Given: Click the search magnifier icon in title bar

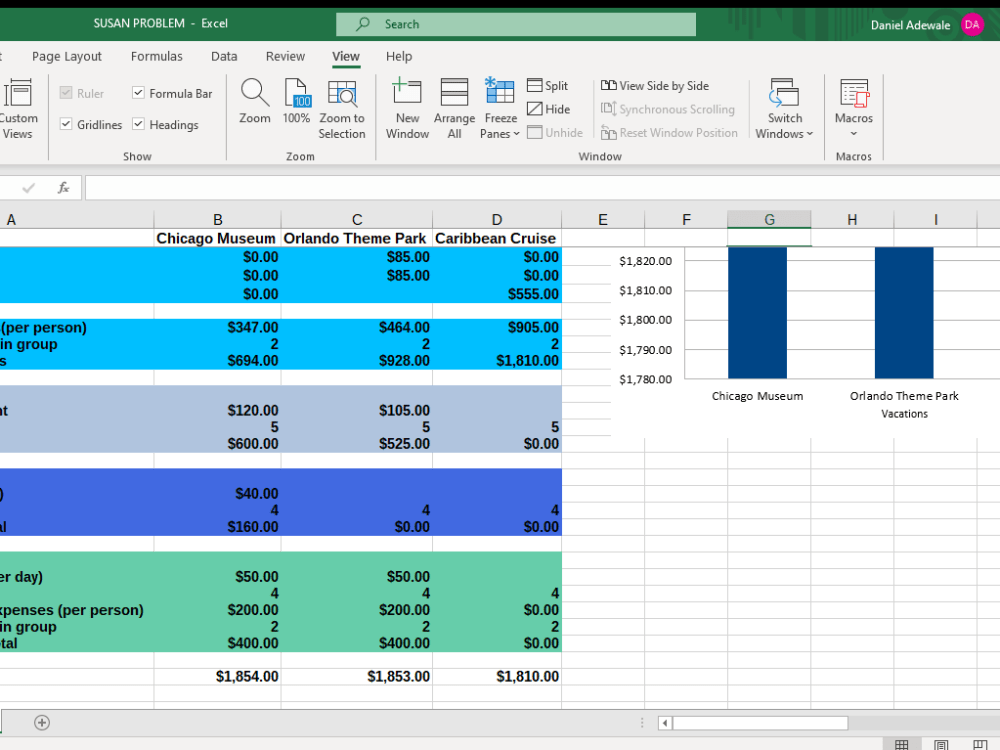Looking at the screenshot, I should coord(363,24).
